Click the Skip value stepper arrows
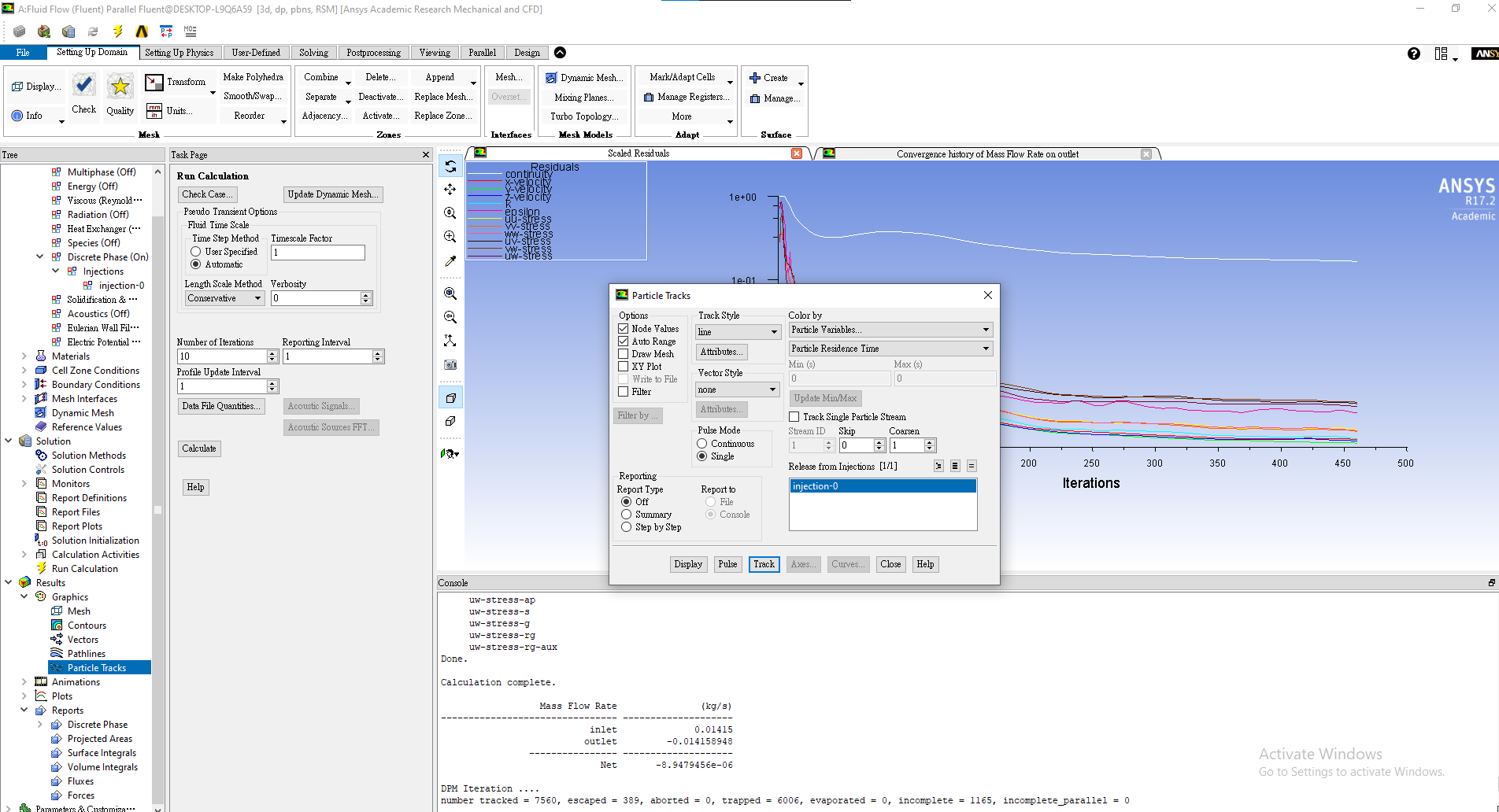Viewport: 1499px width, 812px height. tap(880, 445)
